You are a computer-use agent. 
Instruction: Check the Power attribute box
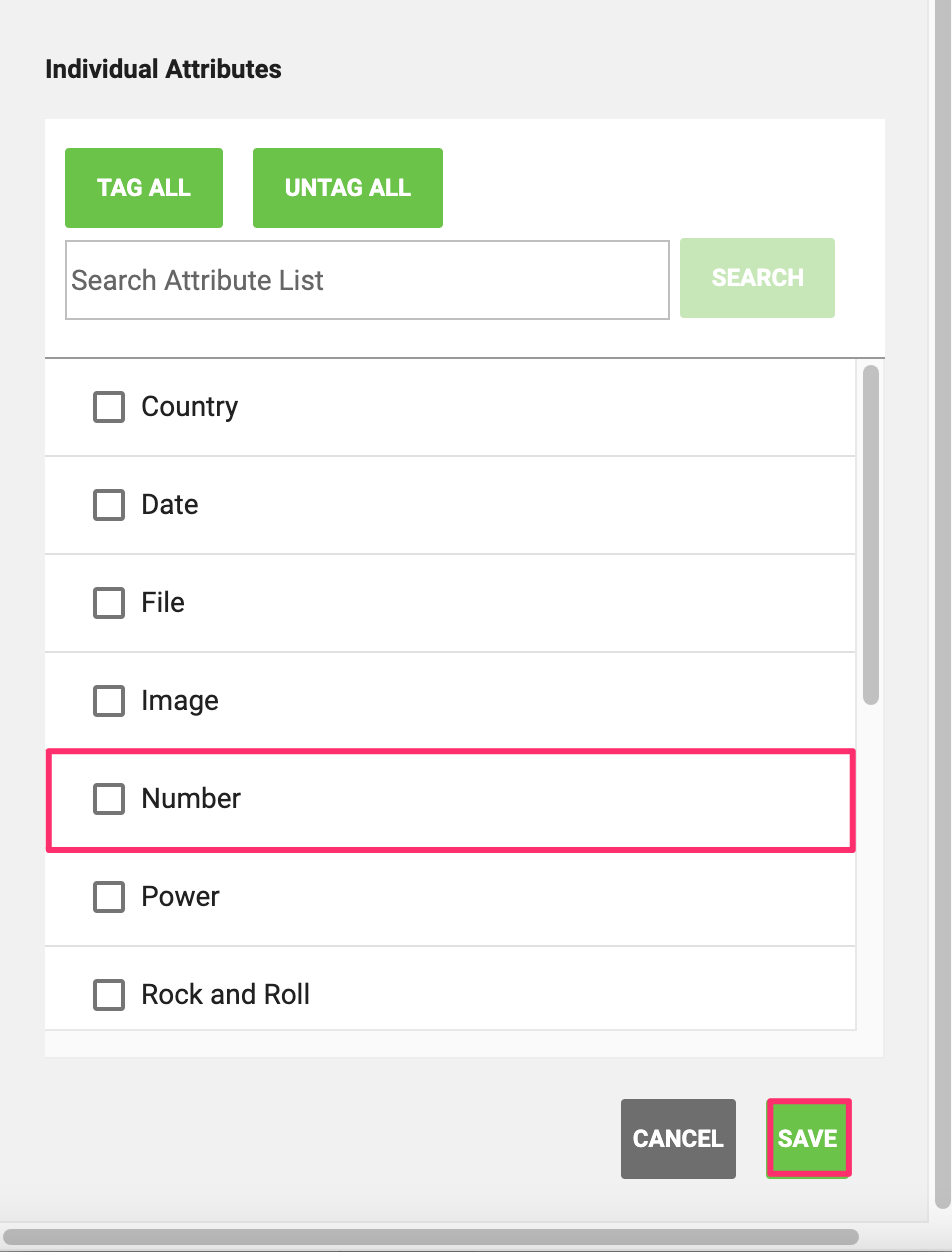(109, 897)
